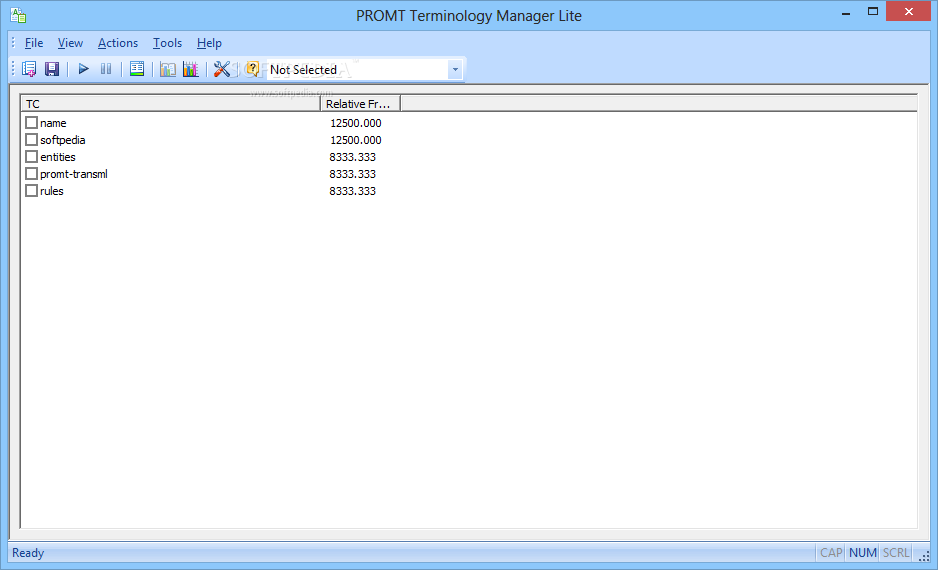Click the 8333.333 value in the promt-transml row
Image resolution: width=938 pixels, height=570 pixels.
tap(352, 173)
